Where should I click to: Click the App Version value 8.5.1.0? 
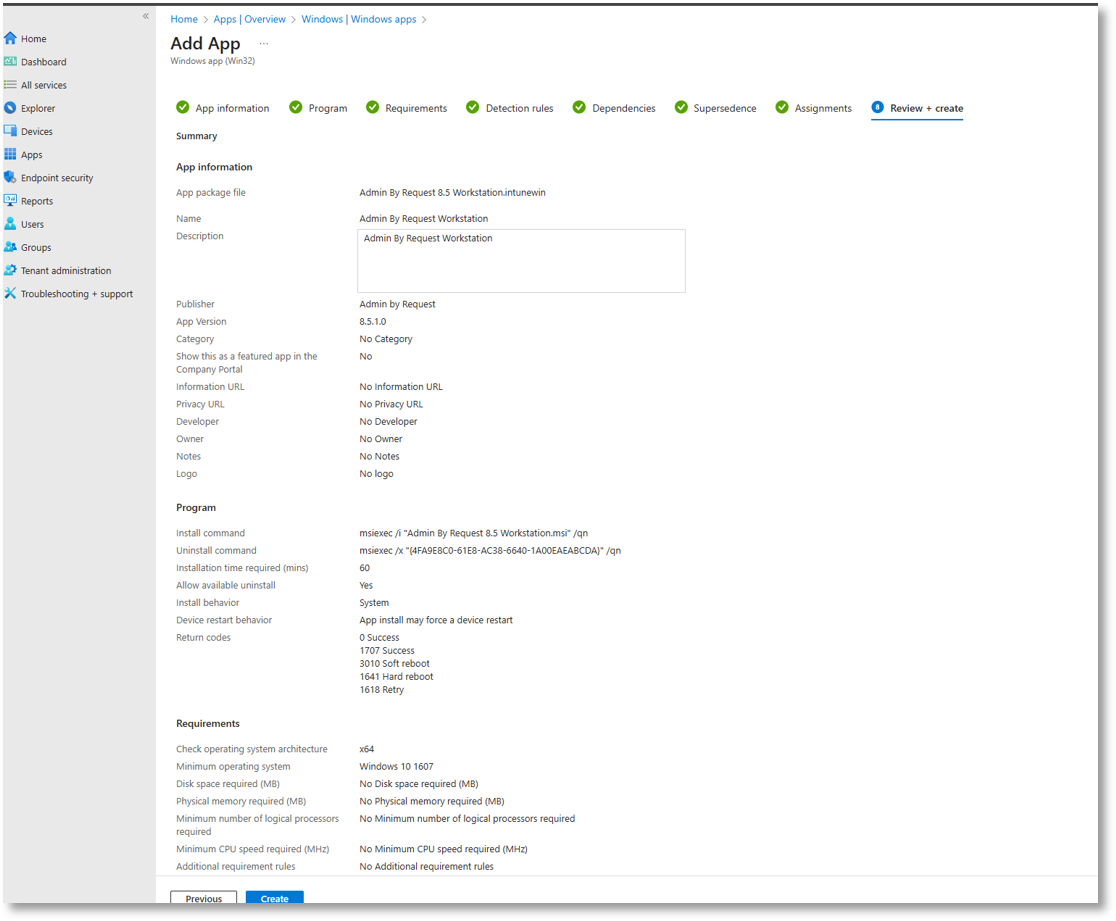pos(372,321)
